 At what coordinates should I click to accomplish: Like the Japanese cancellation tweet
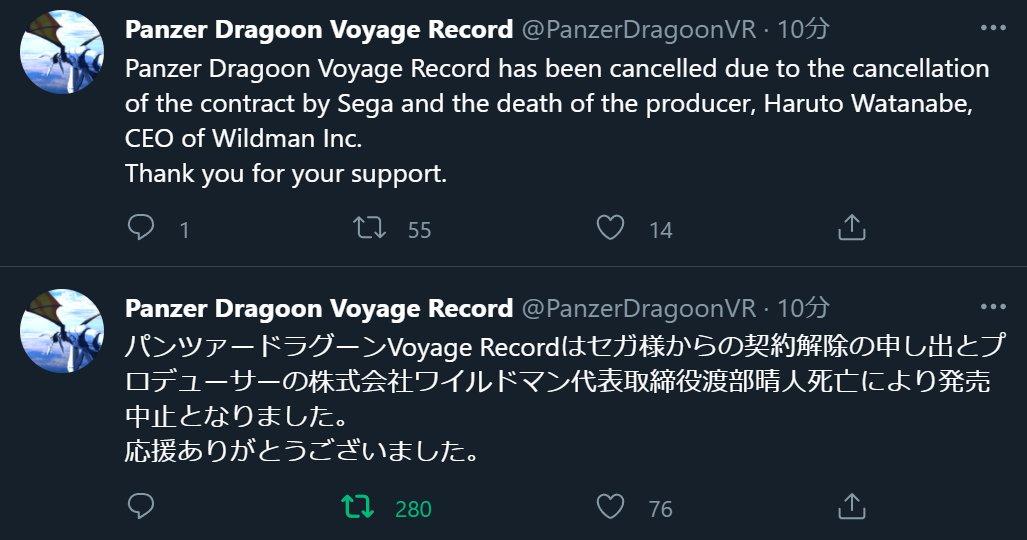pos(610,507)
